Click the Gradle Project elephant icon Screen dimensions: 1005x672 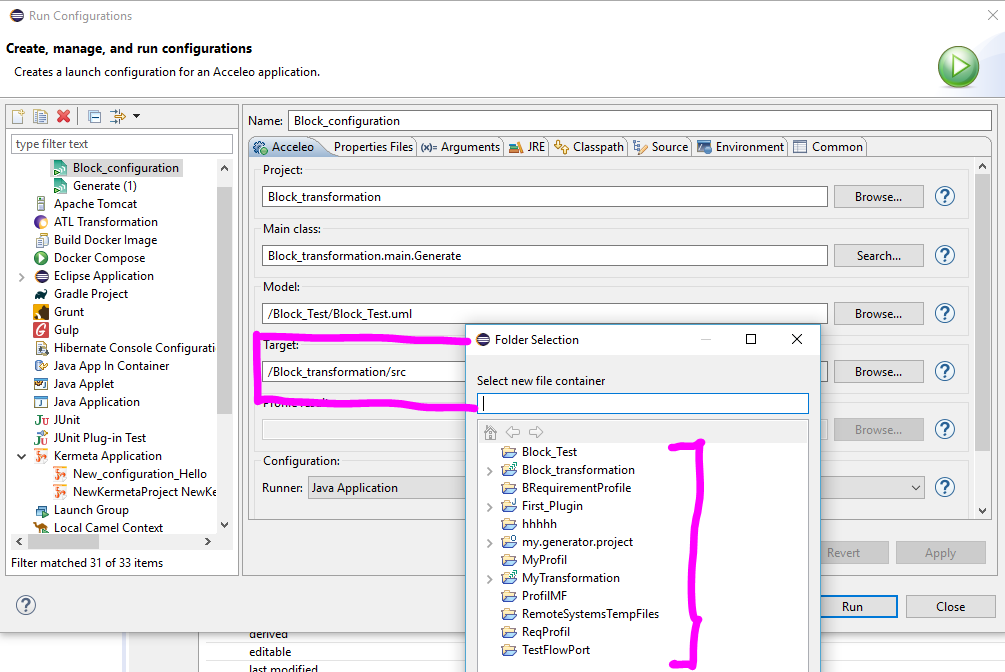(41, 294)
